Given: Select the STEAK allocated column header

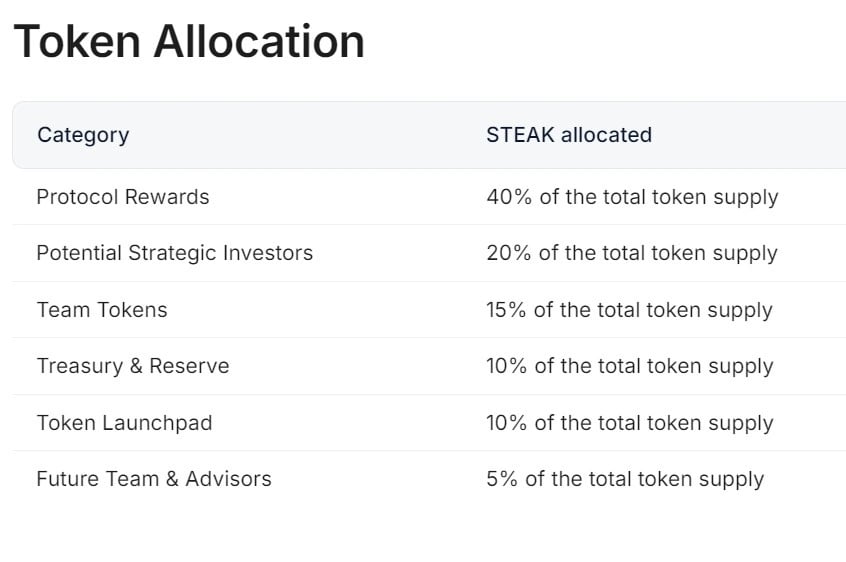Looking at the screenshot, I should [x=569, y=135].
